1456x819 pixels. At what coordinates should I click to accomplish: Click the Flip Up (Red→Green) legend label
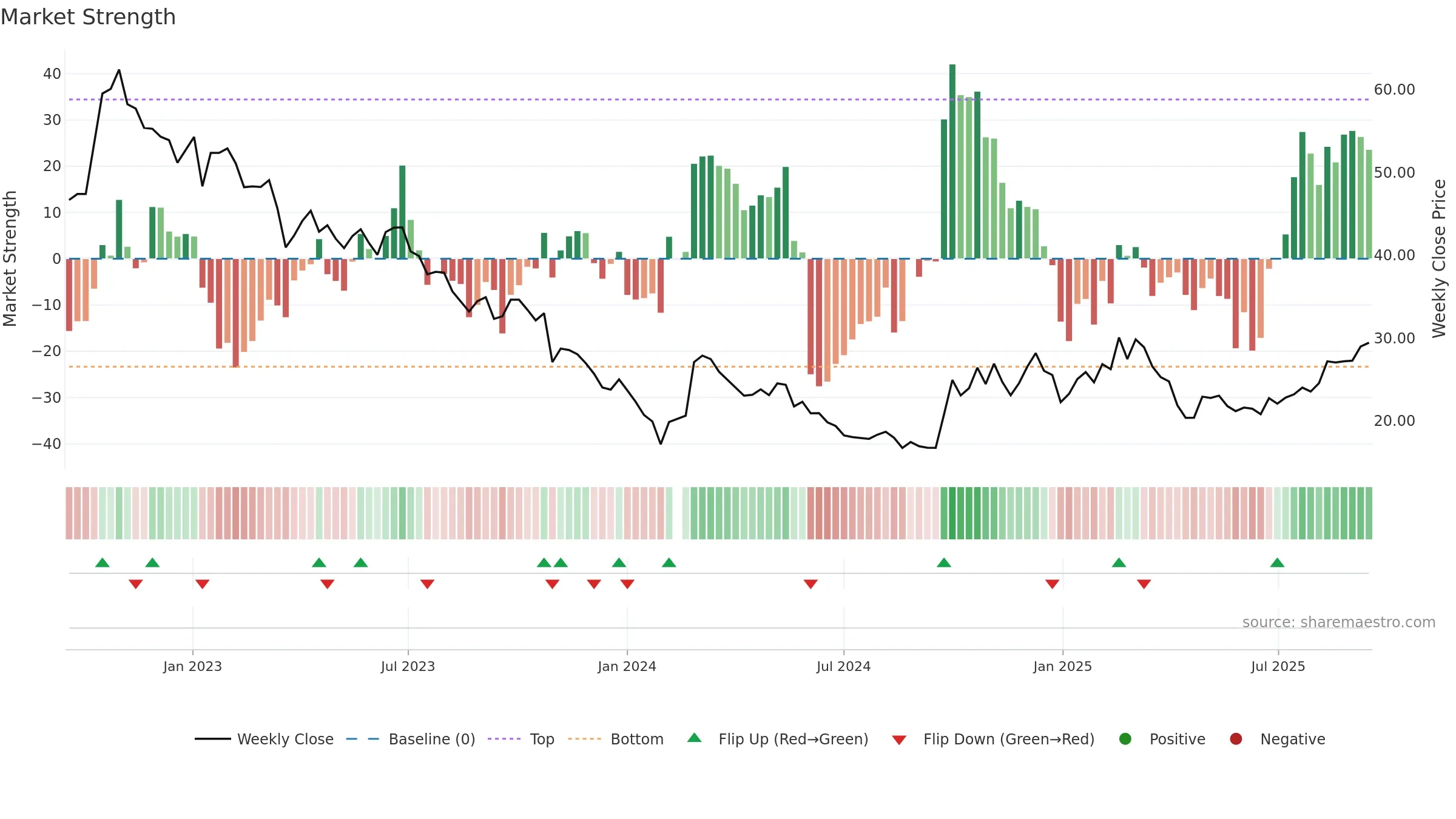point(793,739)
